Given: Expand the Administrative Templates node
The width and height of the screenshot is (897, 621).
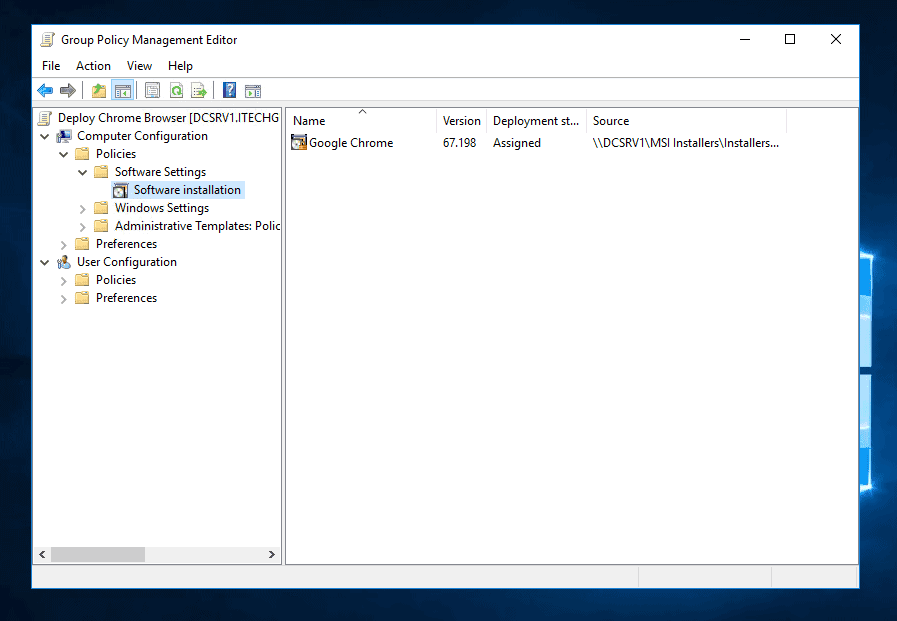Looking at the screenshot, I should tap(81, 225).
